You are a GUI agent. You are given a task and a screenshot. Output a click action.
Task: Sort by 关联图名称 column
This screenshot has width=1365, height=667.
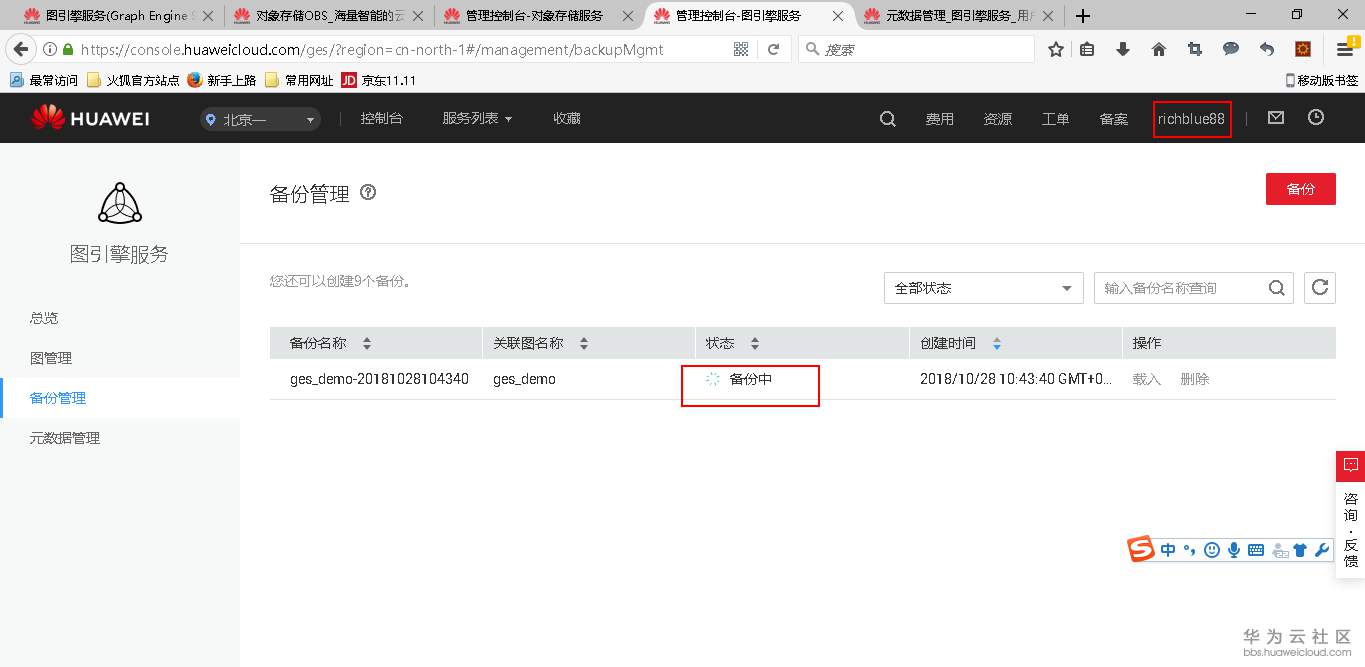click(584, 343)
